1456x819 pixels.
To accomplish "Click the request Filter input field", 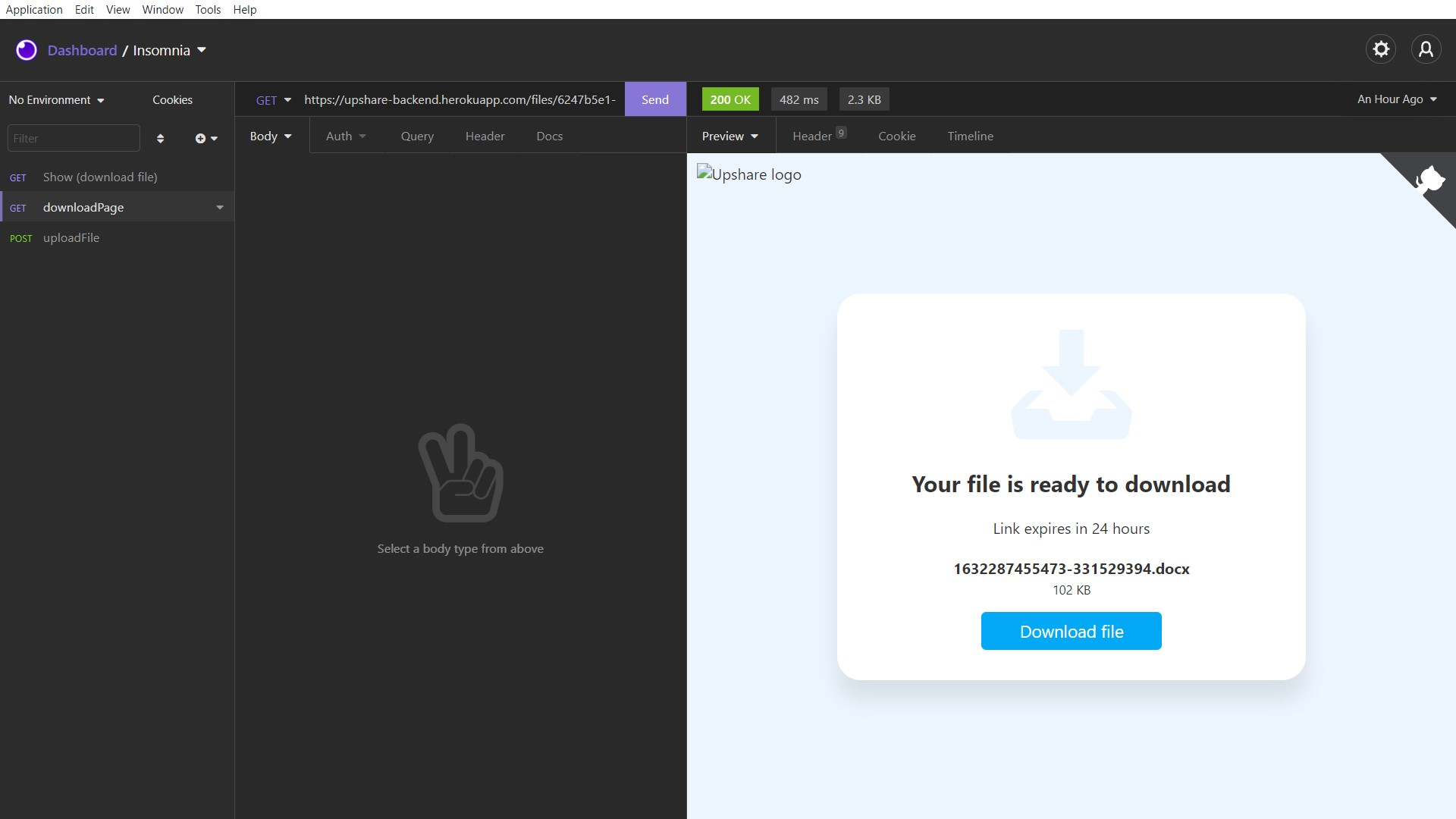I will pos(74,138).
